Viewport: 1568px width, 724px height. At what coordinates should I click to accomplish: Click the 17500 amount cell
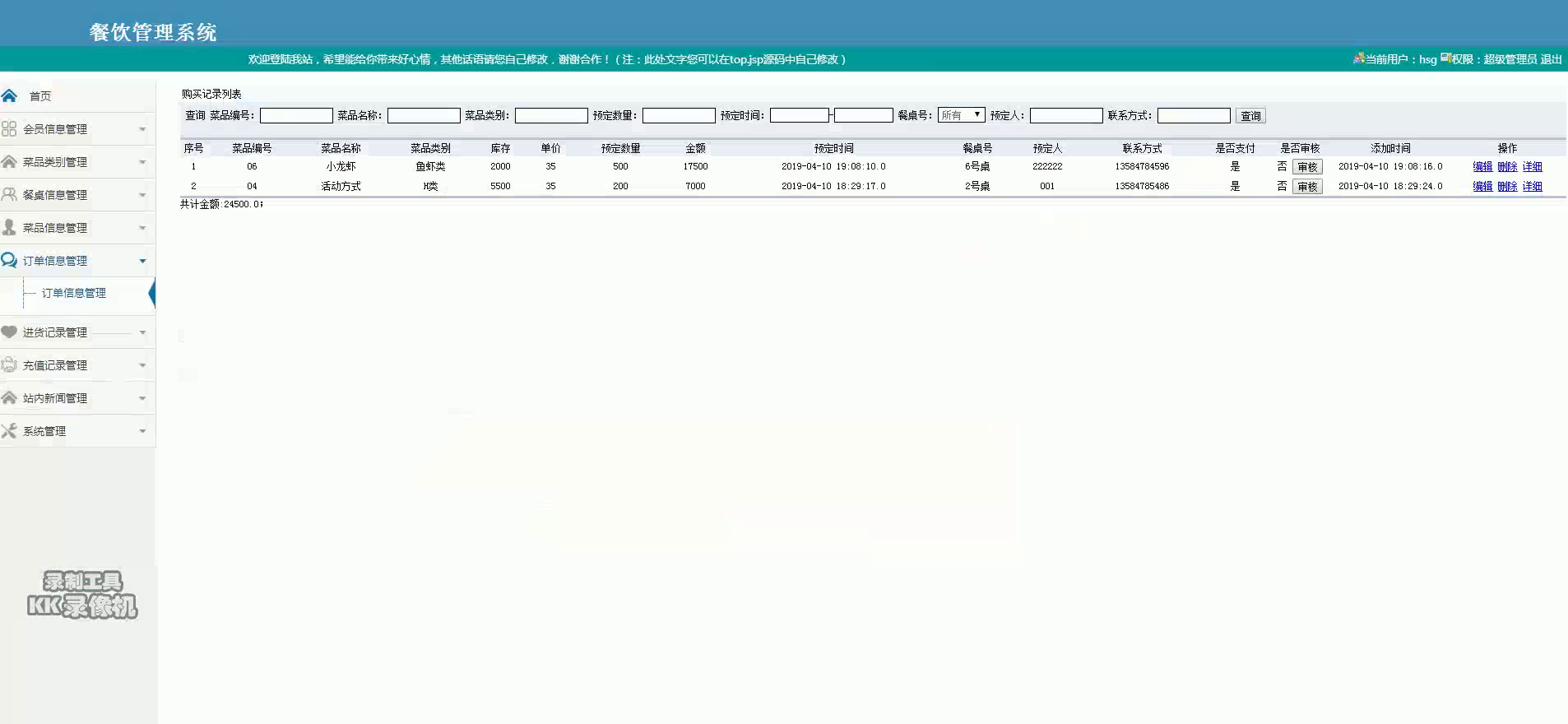coord(695,166)
